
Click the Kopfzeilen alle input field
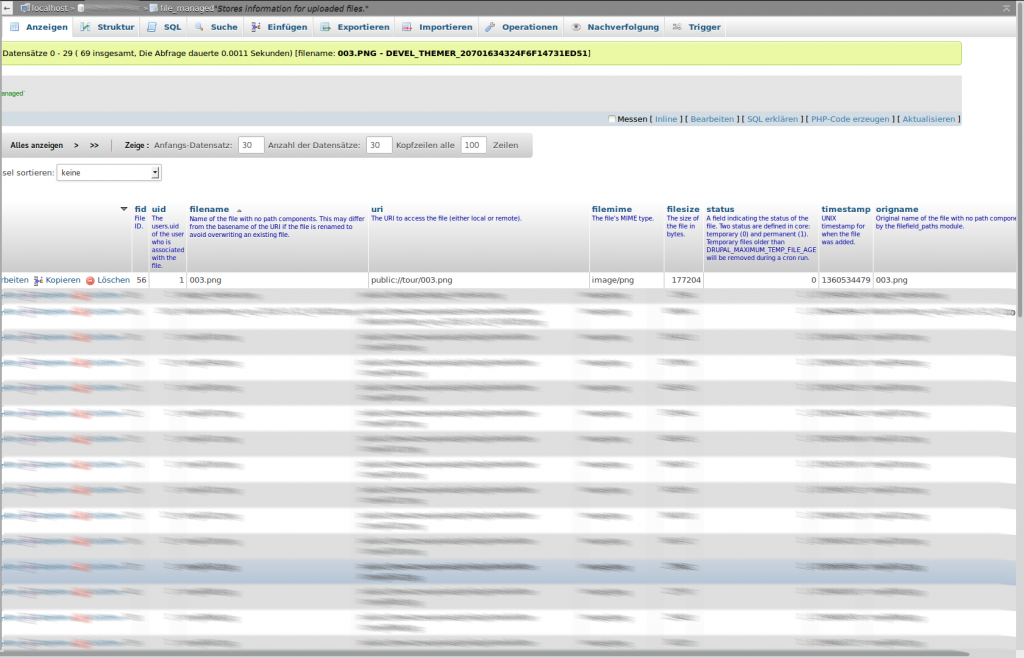point(473,145)
